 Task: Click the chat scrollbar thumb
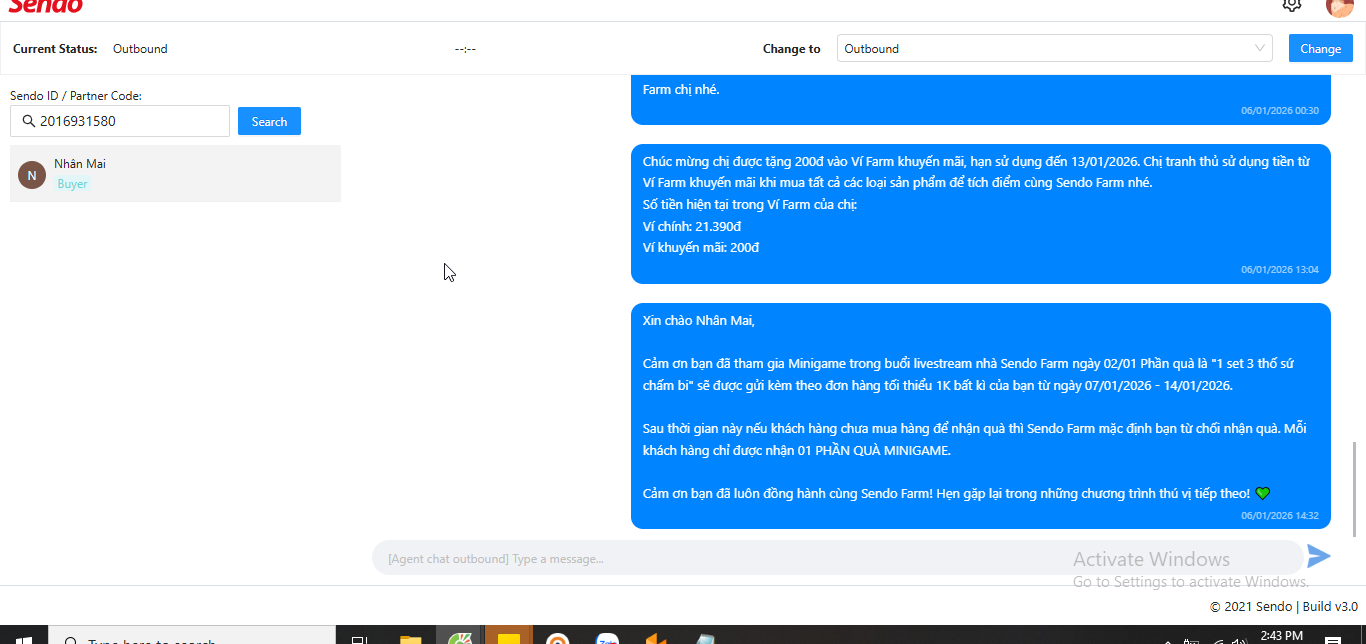tap(1355, 488)
